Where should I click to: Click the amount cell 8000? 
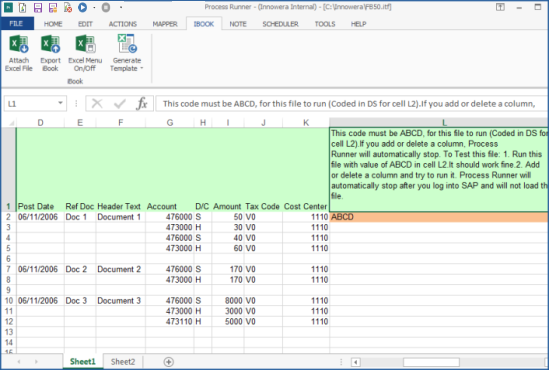tap(228, 301)
